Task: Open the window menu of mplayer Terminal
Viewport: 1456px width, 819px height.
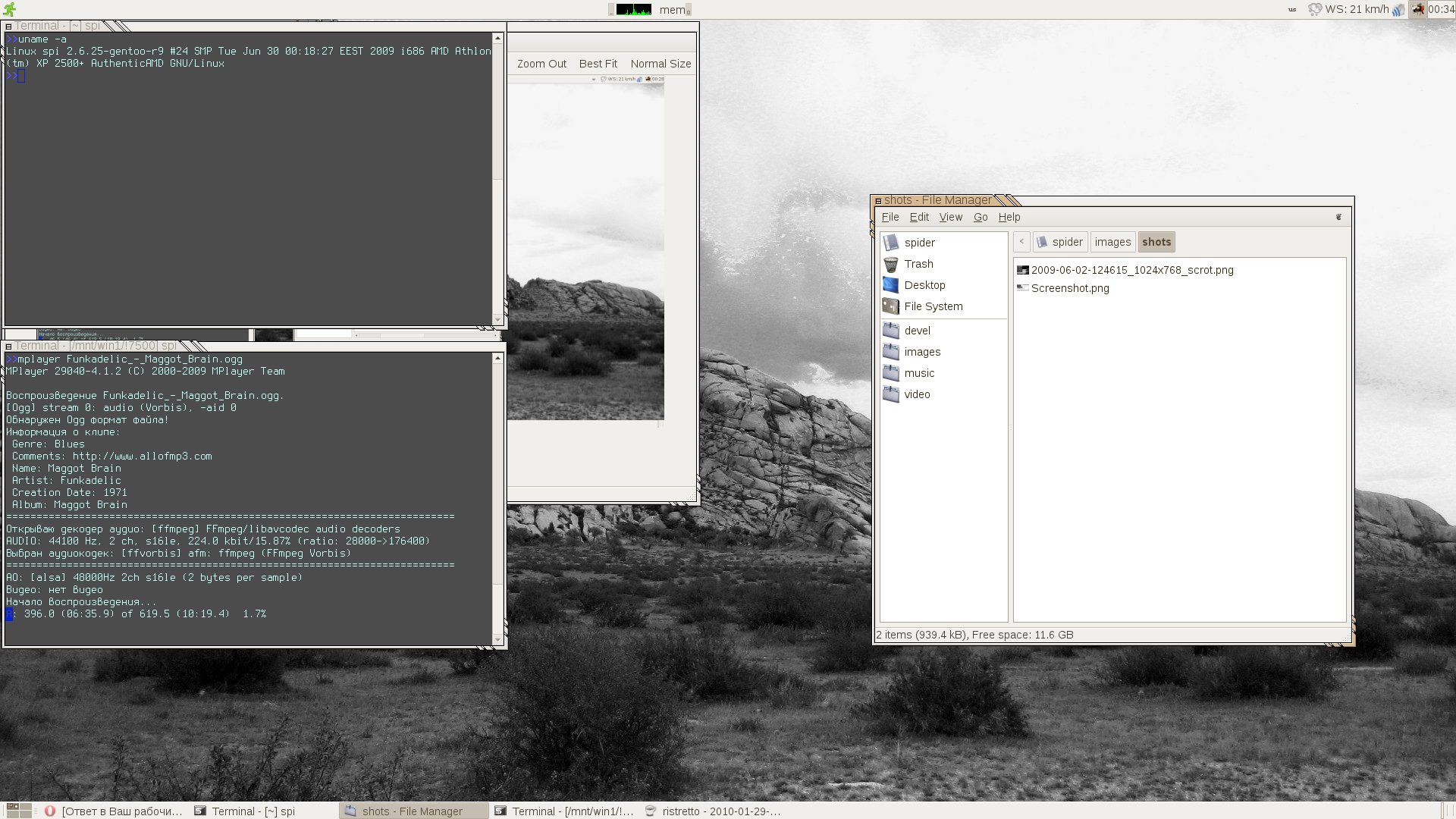Action: (x=8, y=347)
